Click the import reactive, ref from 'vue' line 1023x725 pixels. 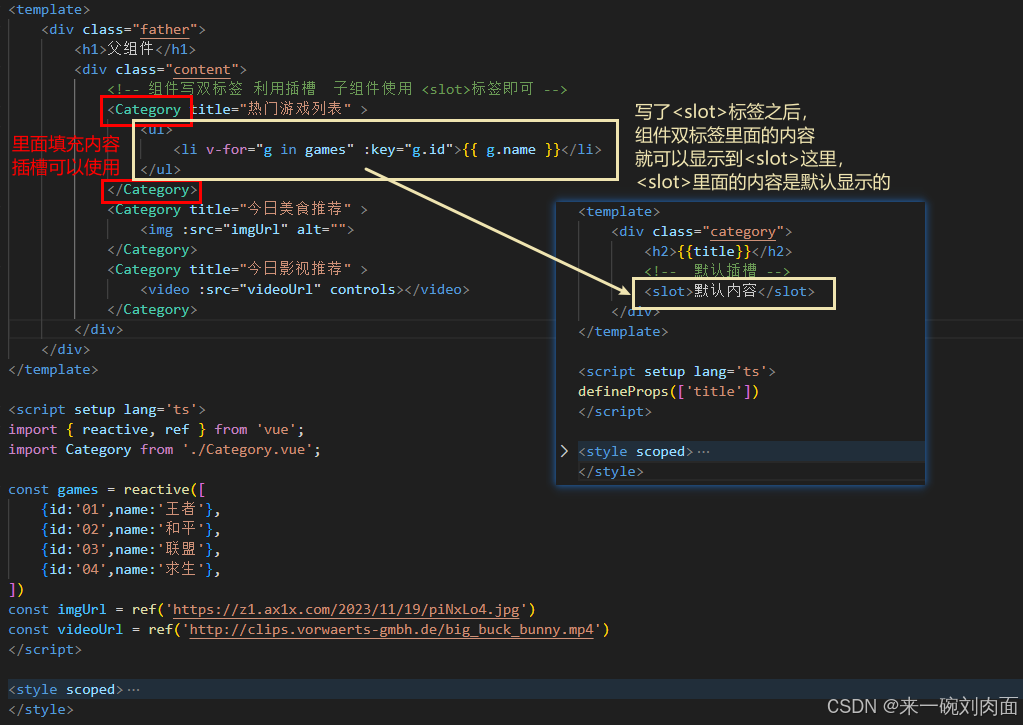pos(156,429)
